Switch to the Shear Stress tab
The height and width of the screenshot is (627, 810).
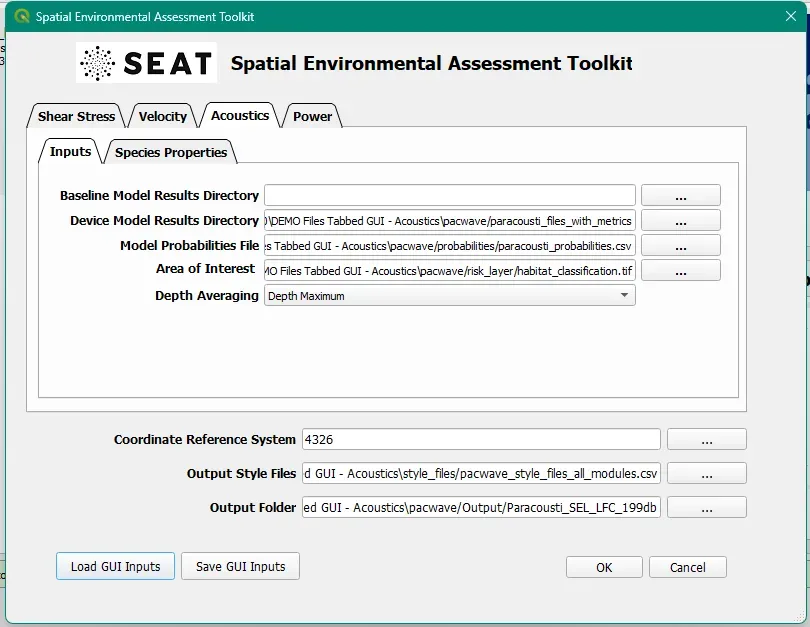click(x=76, y=116)
